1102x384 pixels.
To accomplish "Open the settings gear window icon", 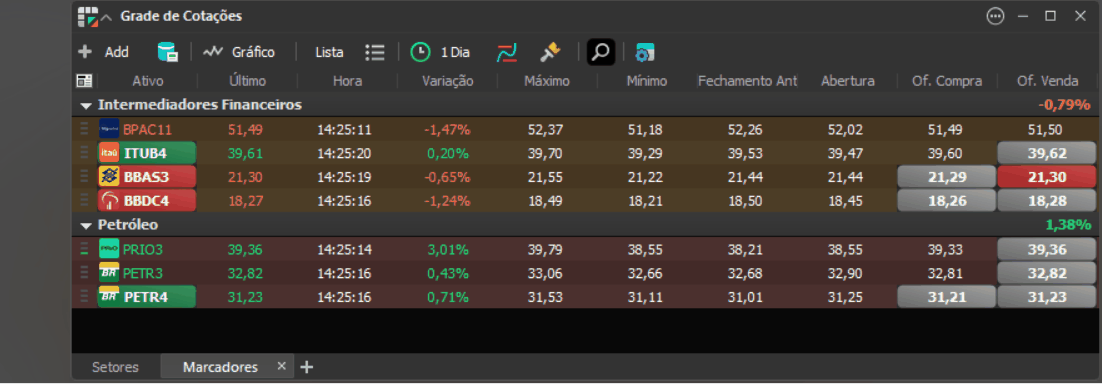I will (x=644, y=52).
